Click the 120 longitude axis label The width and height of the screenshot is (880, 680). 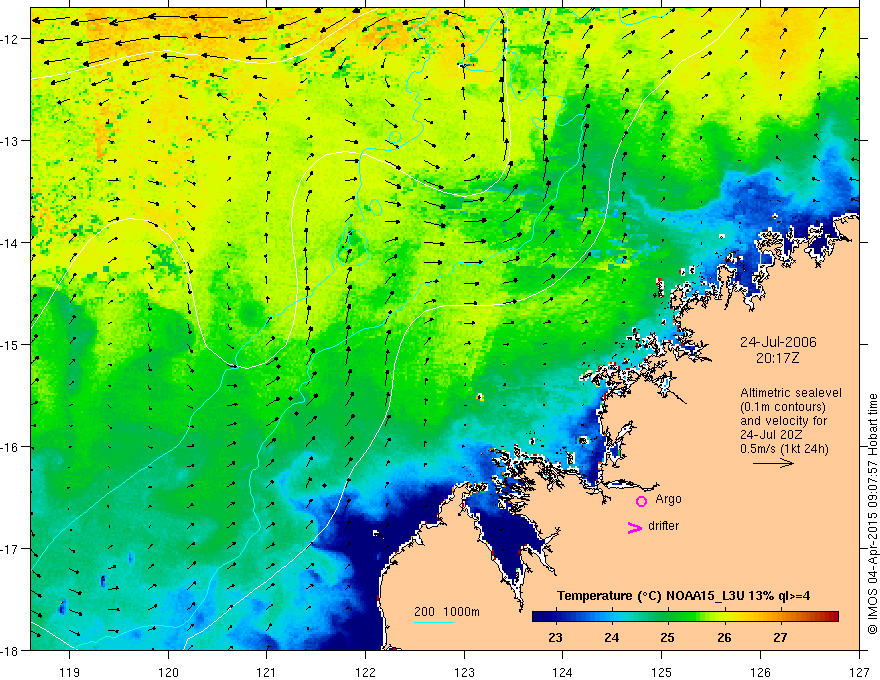tap(168, 672)
